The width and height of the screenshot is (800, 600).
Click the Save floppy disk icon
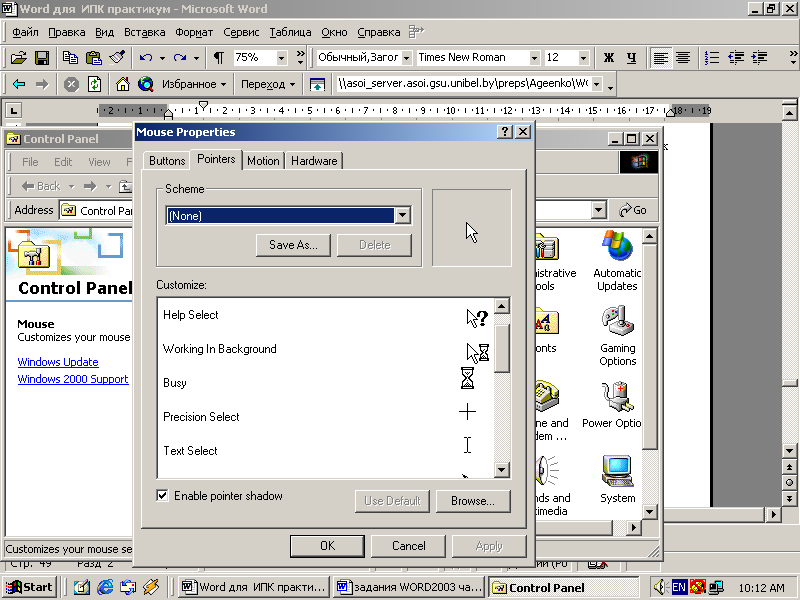42,58
